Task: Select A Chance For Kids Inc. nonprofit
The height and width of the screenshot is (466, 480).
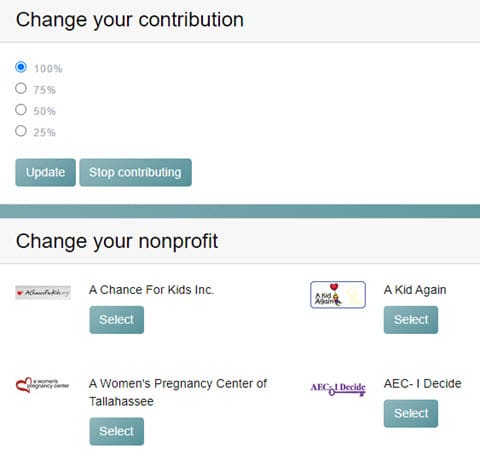Action: (117, 320)
